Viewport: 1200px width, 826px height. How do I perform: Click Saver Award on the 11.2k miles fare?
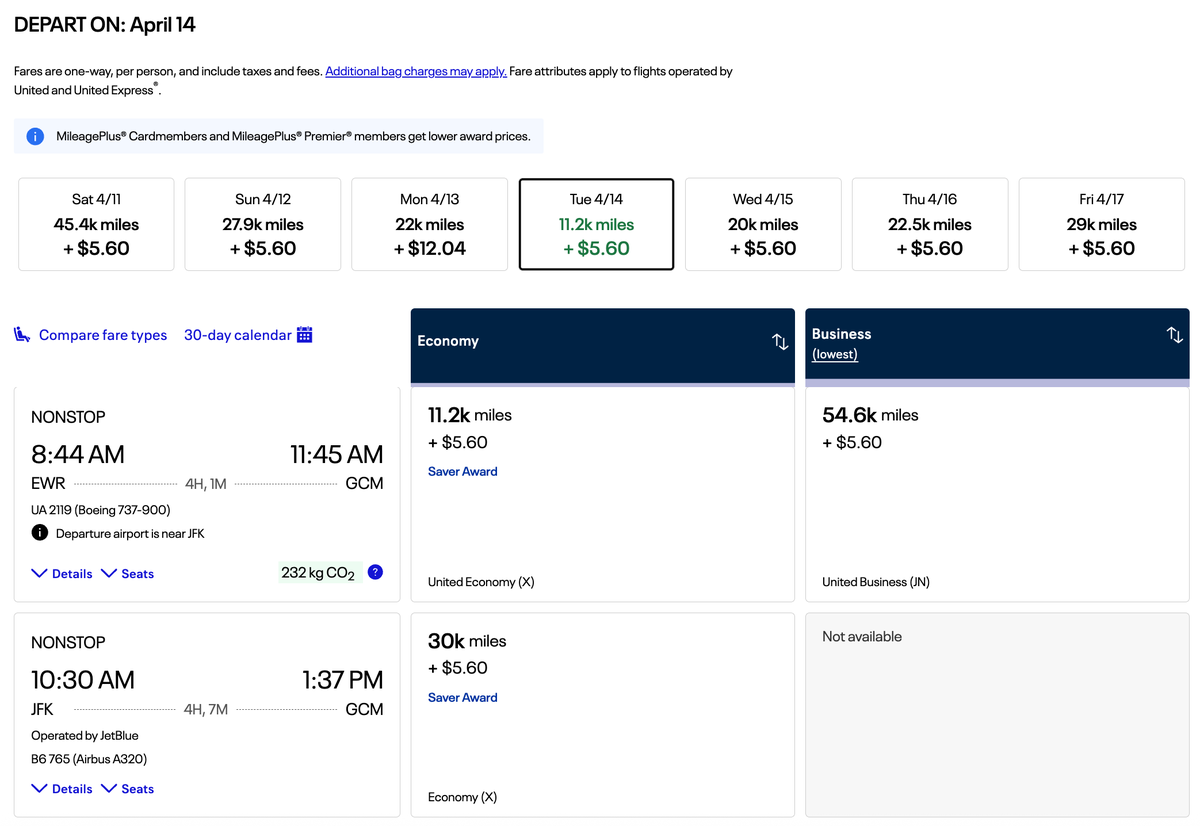(462, 470)
